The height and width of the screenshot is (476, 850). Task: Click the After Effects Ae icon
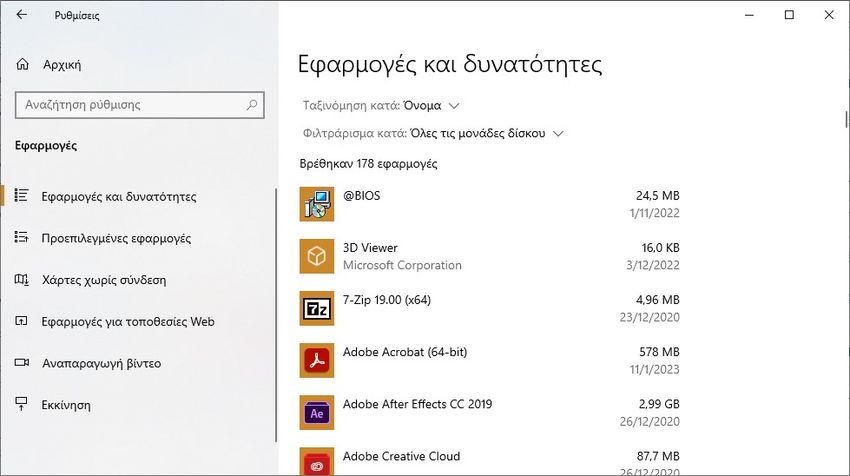click(317, 413)
